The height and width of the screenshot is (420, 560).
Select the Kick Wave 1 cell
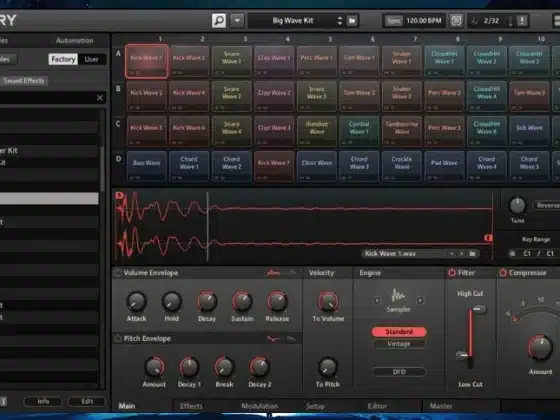tap(146, 61)
